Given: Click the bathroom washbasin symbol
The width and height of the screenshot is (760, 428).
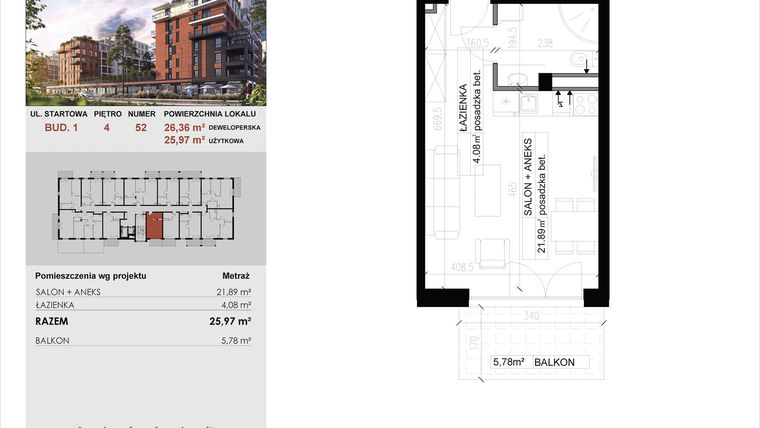Looking at the screenshot, I should click(x=520, y=80).
